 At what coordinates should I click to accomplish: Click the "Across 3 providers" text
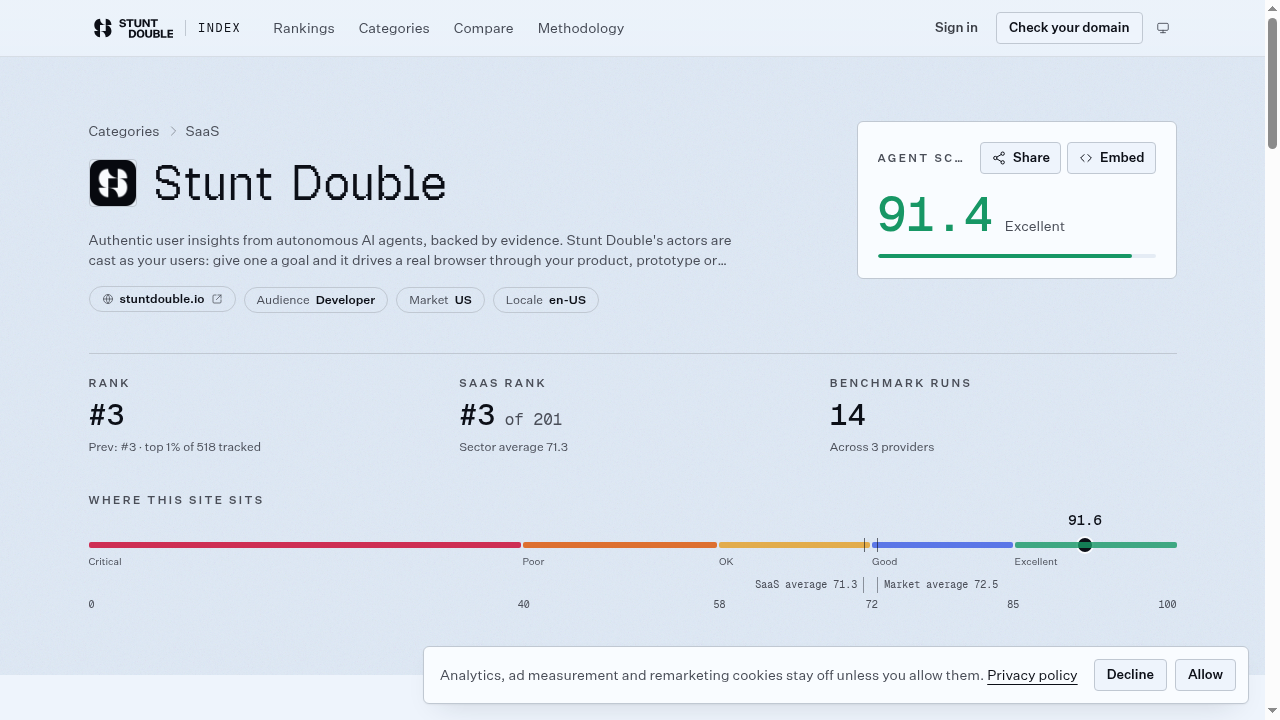point(882,447)
